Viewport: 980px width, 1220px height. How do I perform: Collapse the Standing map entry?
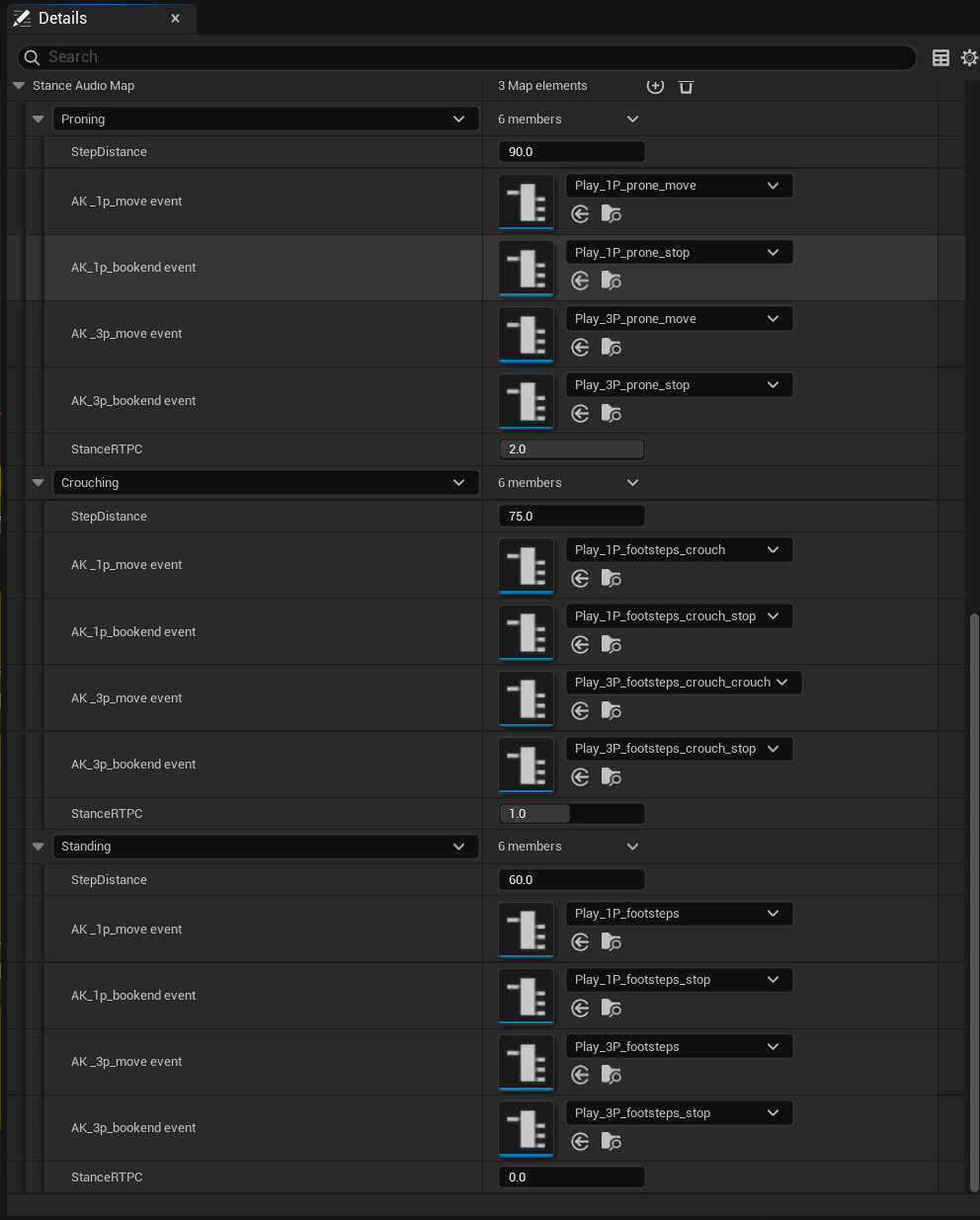pos(39,847)
